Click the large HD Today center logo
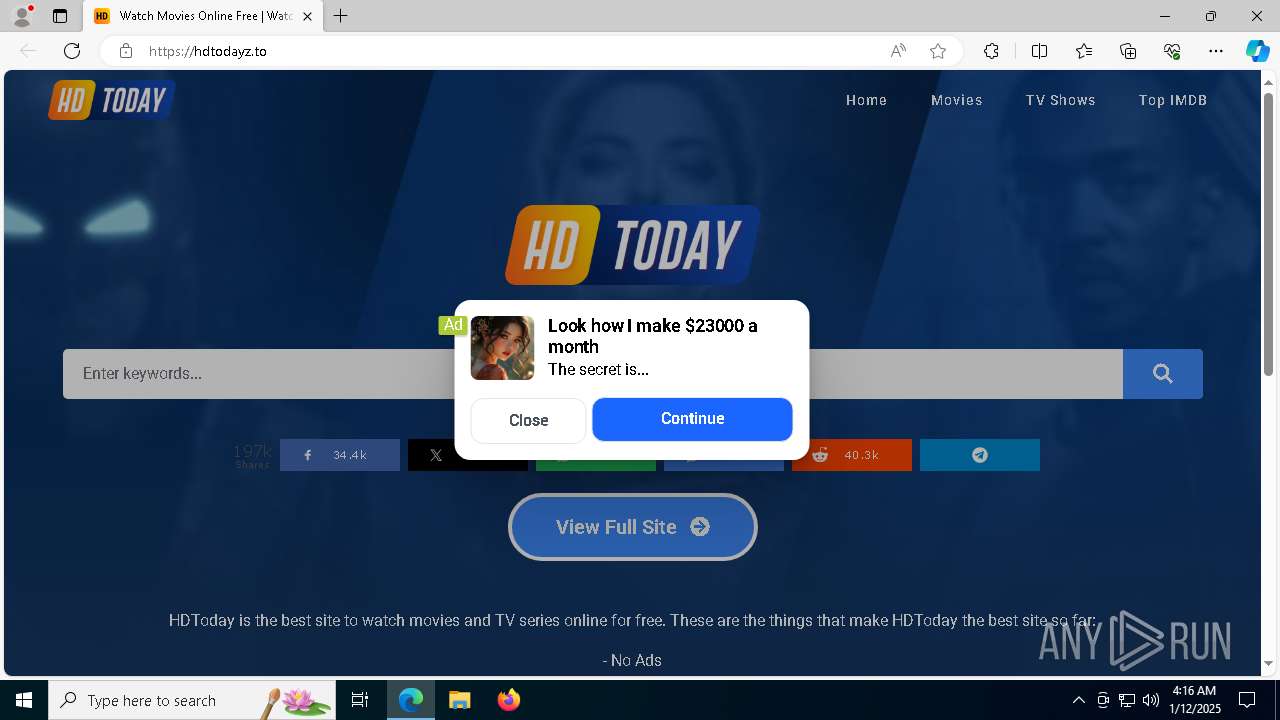Image resolution: width=1280 pixels, height=720 pixels. pos(632,245)
